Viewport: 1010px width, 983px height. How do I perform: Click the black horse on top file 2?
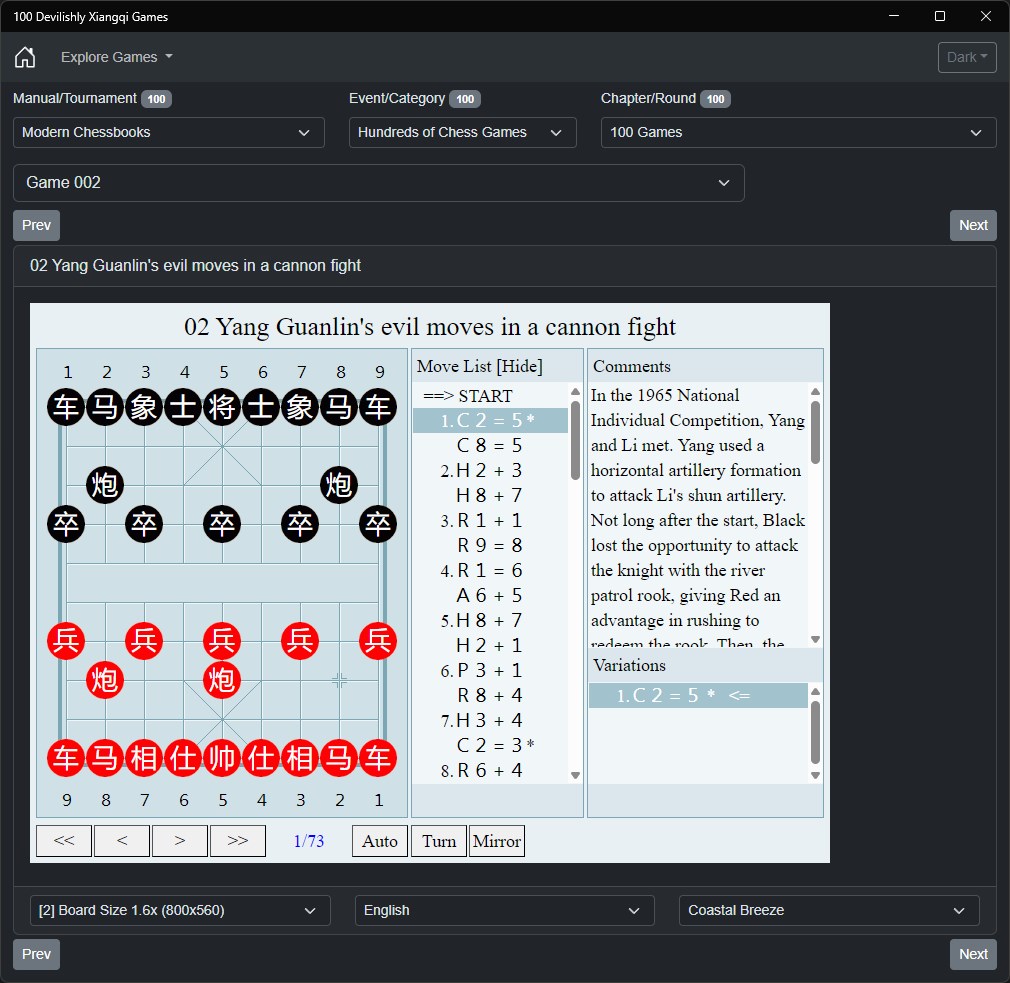click(105, 407)
